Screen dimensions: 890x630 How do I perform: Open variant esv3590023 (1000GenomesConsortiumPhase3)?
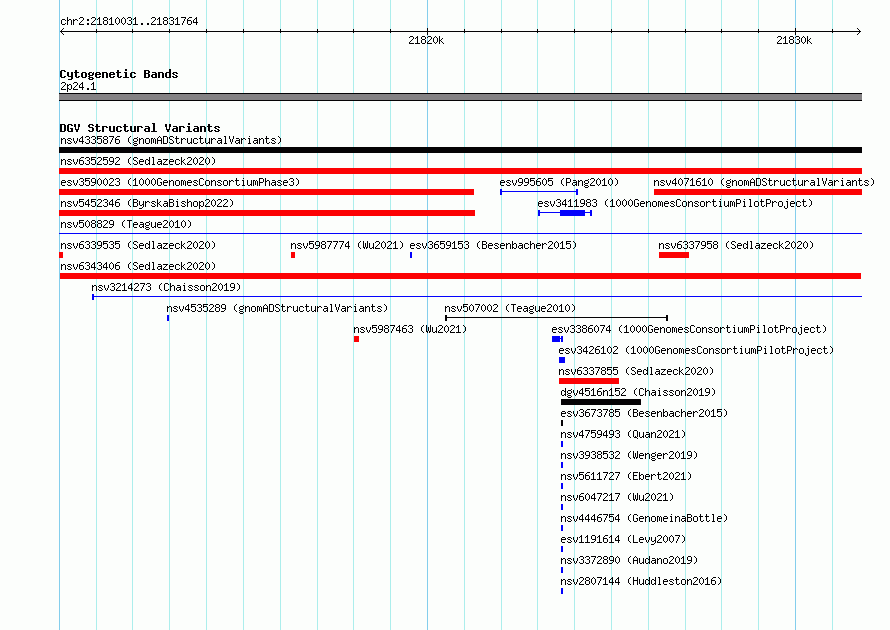tap(180, 182)
